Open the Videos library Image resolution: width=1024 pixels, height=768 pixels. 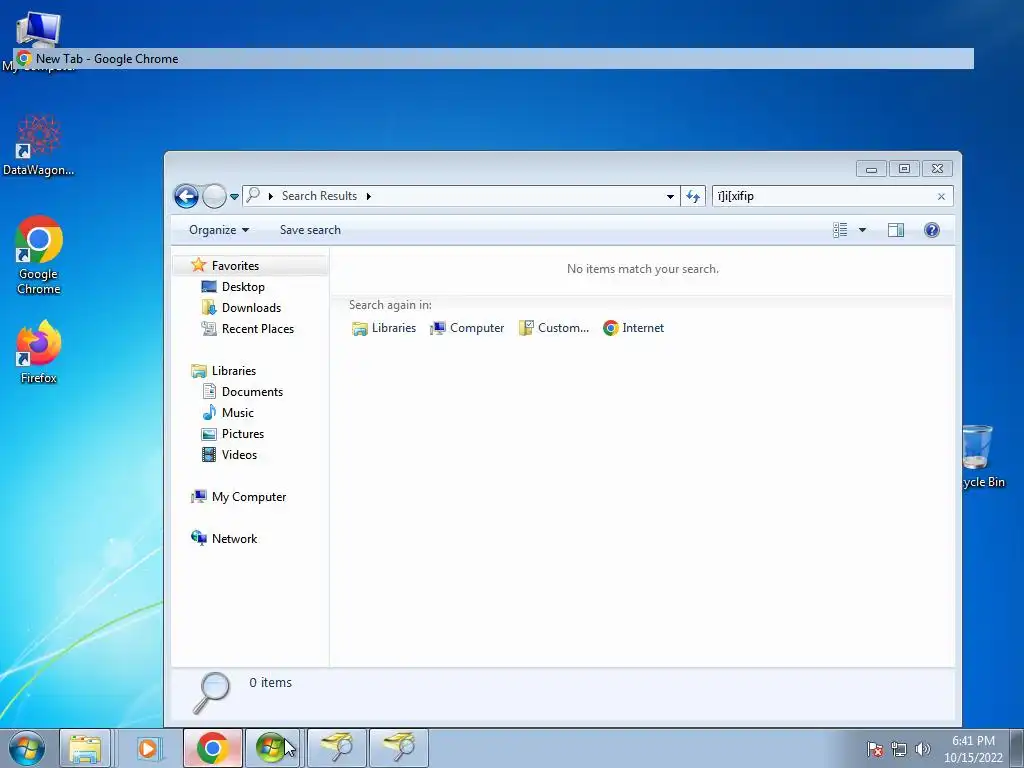tap(239, 455)
